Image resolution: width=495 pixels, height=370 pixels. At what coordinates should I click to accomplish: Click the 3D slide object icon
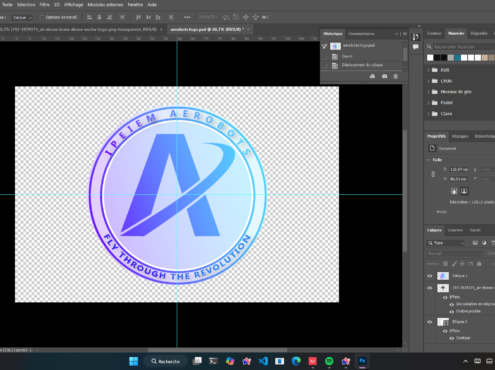click(x=255, y=17)
